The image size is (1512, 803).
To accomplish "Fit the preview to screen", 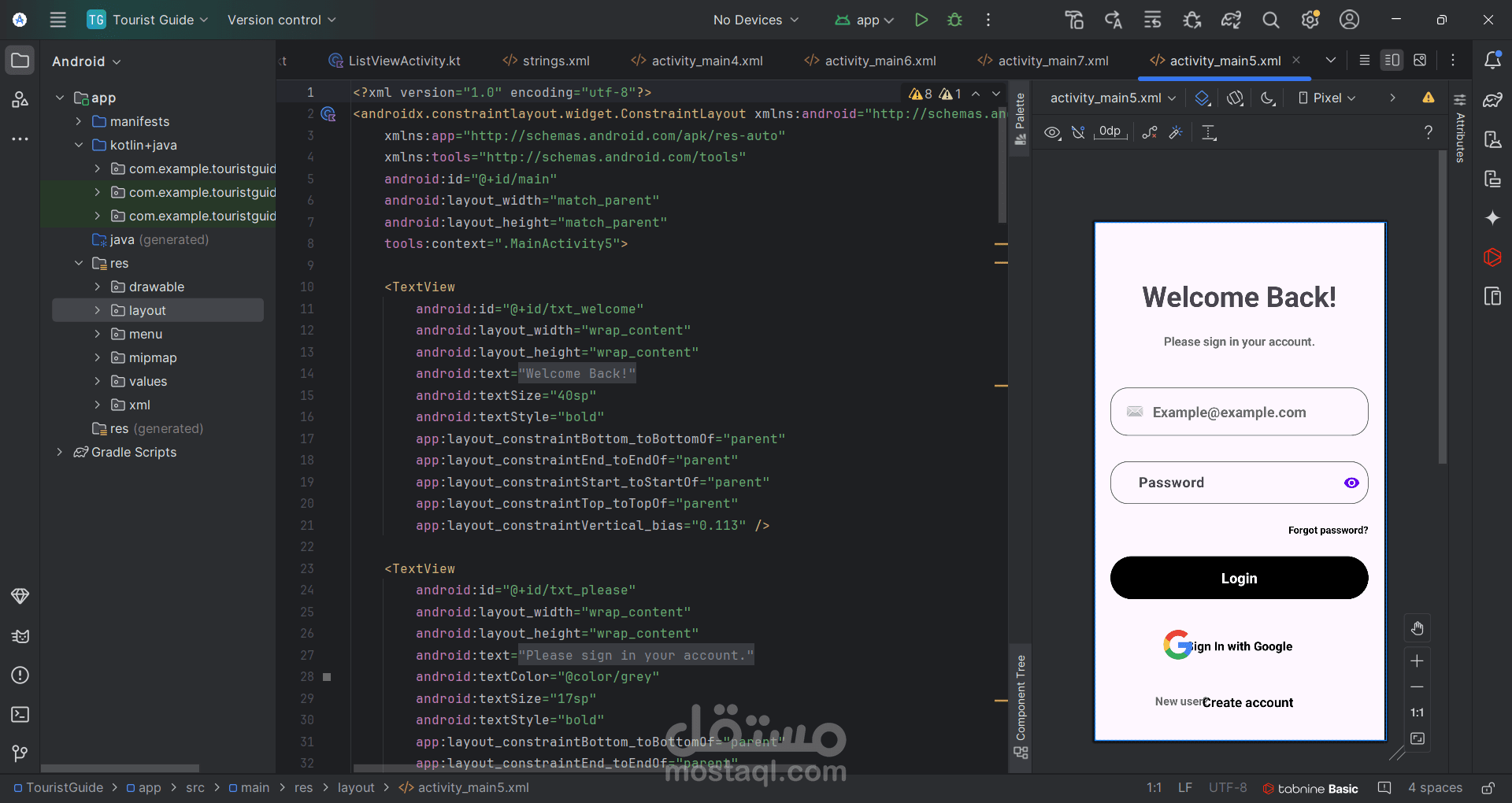I will pyautogui.click(x=1417, y=738).
